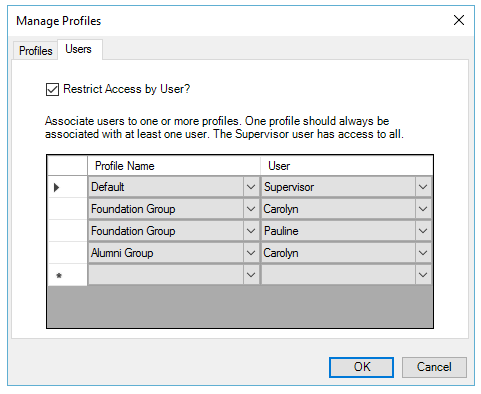Click the Cancel button
481x394 pixels.
pos(434,367)
